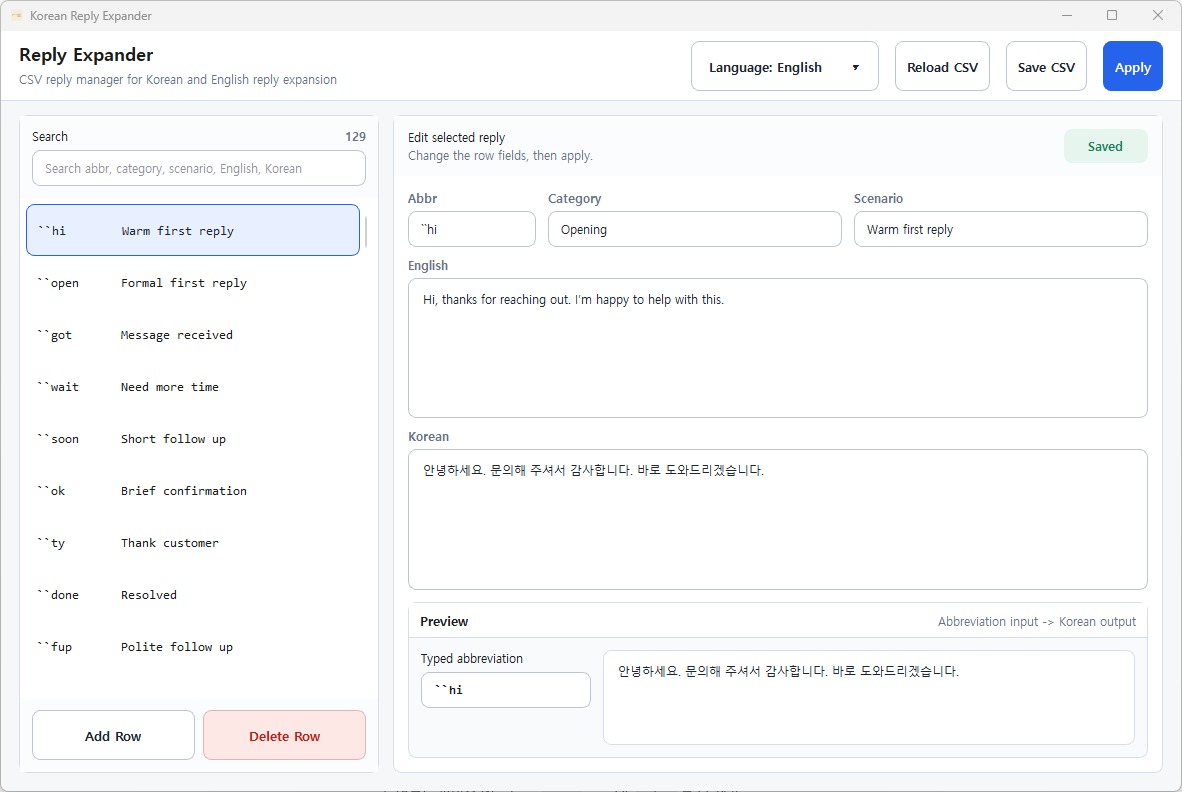This screenshot has width=1182, height=792.
Task: Click the Korean Reply Expander title bar icon
Action: (17, 15)
